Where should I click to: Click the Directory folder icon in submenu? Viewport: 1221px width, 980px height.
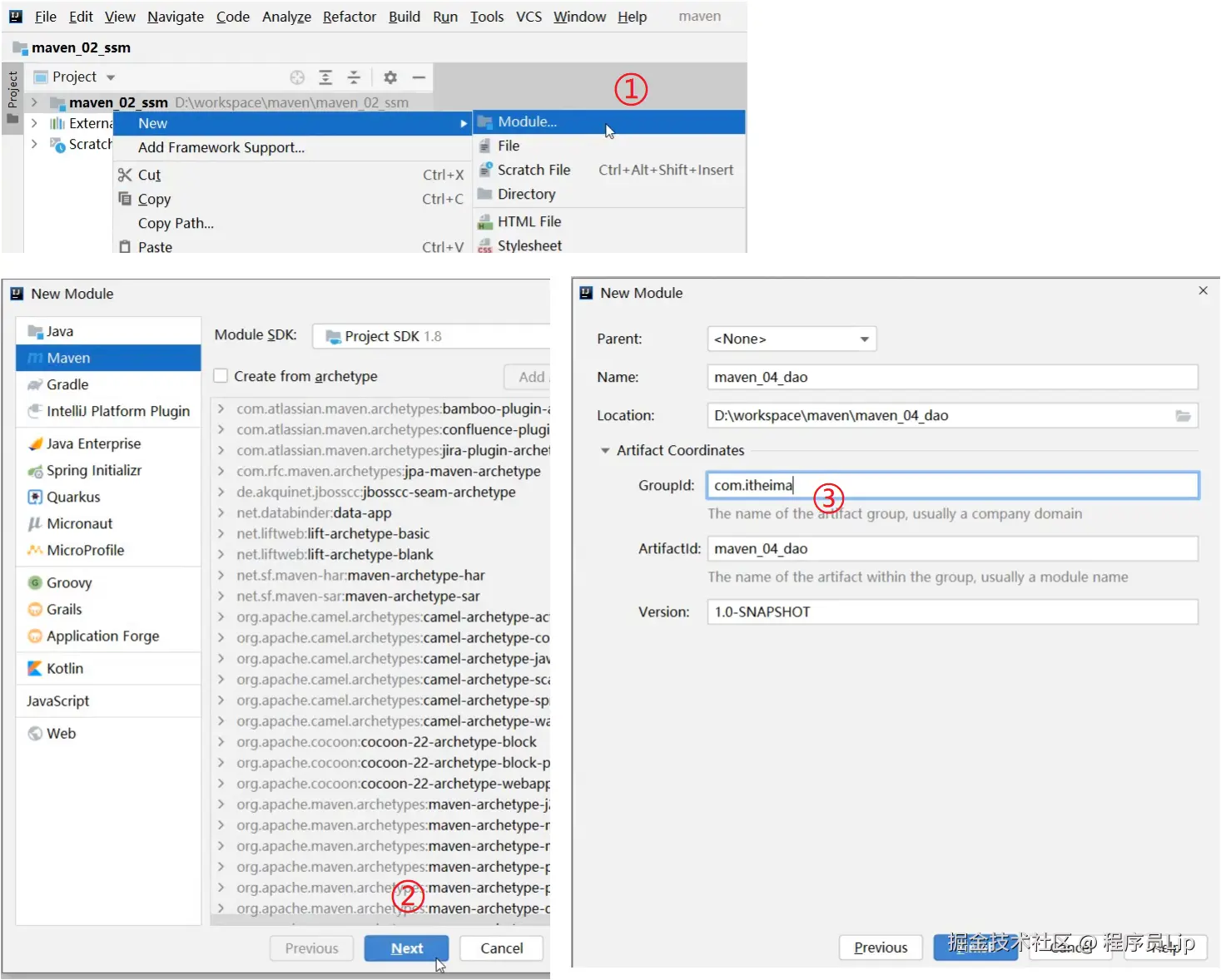tap(484, 194)
